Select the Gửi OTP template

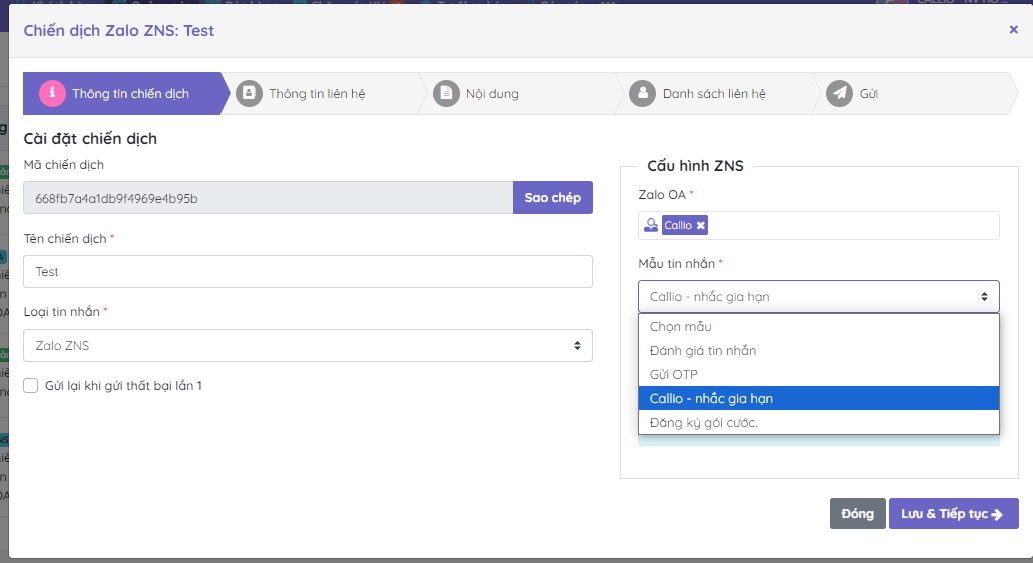[818, 374]
